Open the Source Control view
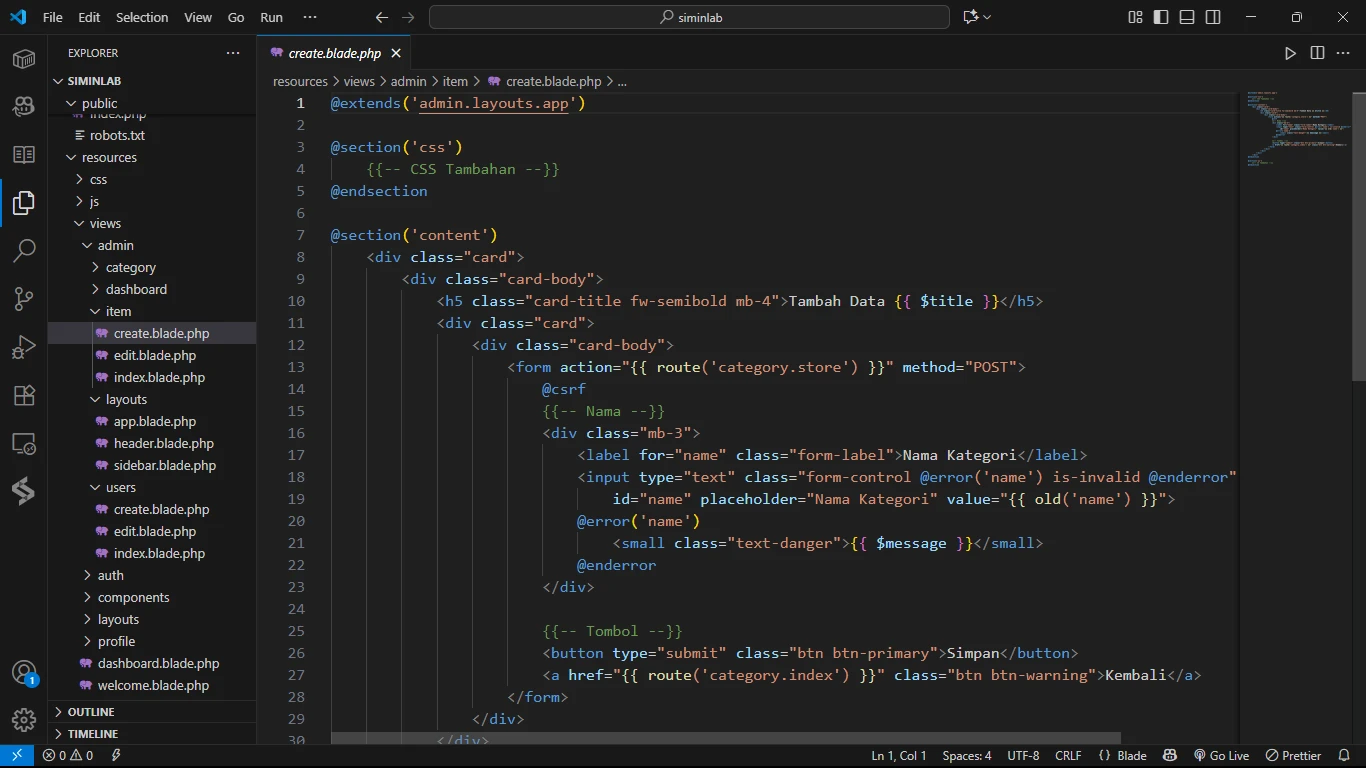Image resolution: width=1366 pixels, height=768 pixels. point(24,298)
